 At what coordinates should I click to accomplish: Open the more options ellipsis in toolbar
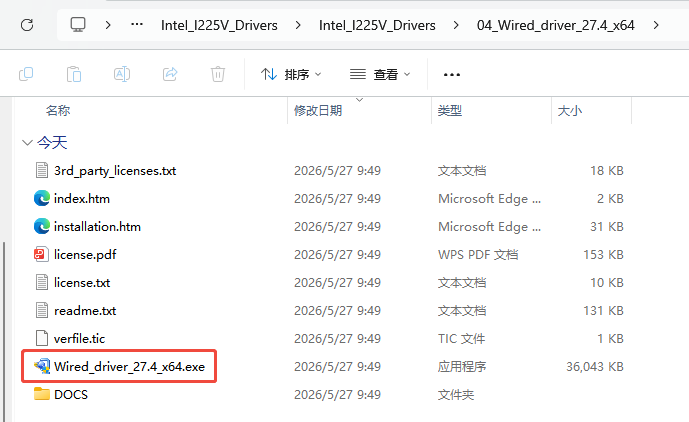pos(452,75)
